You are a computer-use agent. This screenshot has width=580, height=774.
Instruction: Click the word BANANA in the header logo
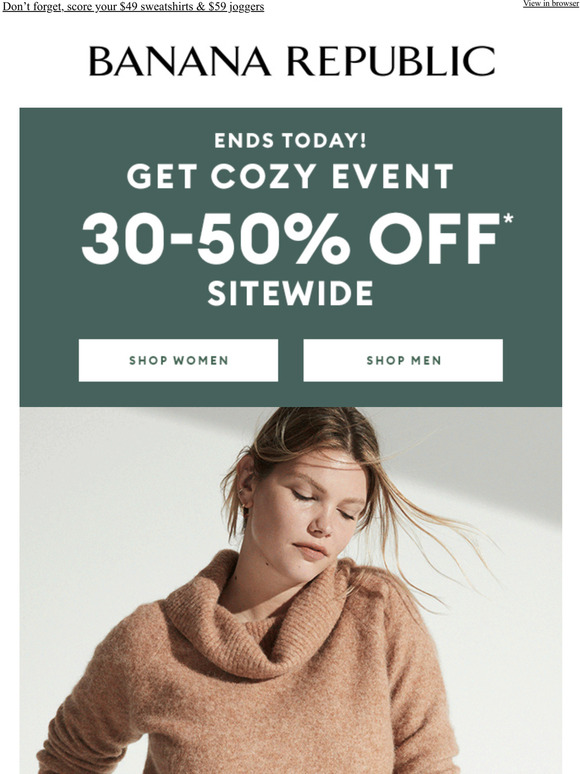(x=180, y=61)
